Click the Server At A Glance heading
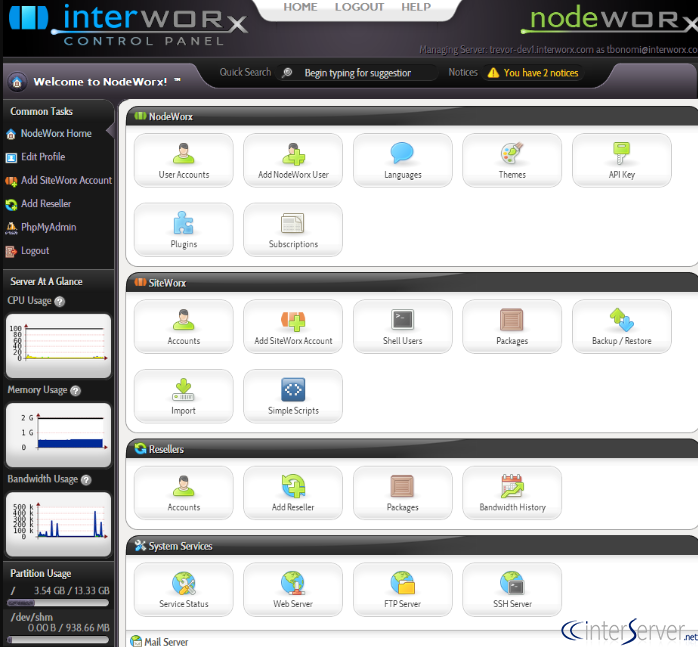Image resolution: width=698 pixels, height=647 pixels. coord(46,281)
